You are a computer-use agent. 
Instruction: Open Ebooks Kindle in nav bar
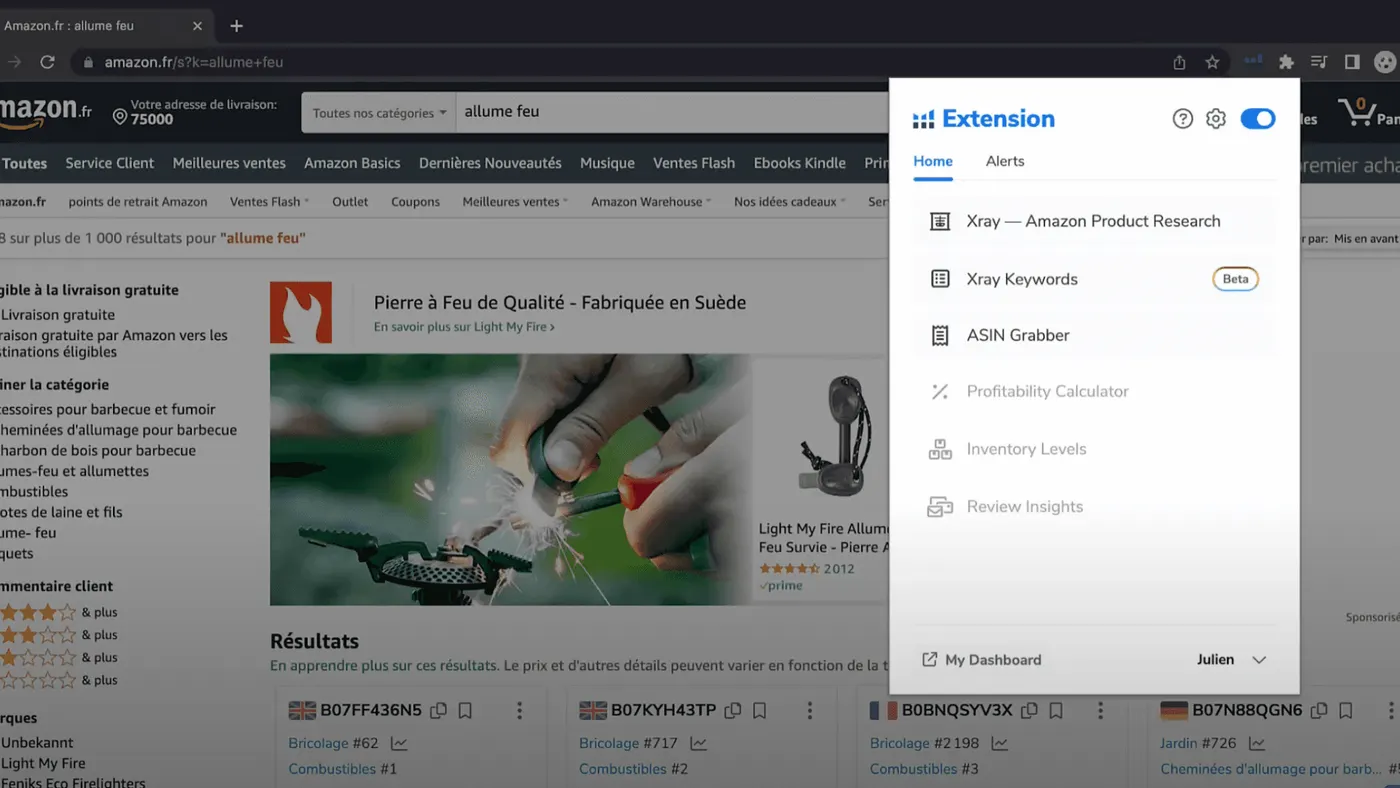(x=799, y=163)
